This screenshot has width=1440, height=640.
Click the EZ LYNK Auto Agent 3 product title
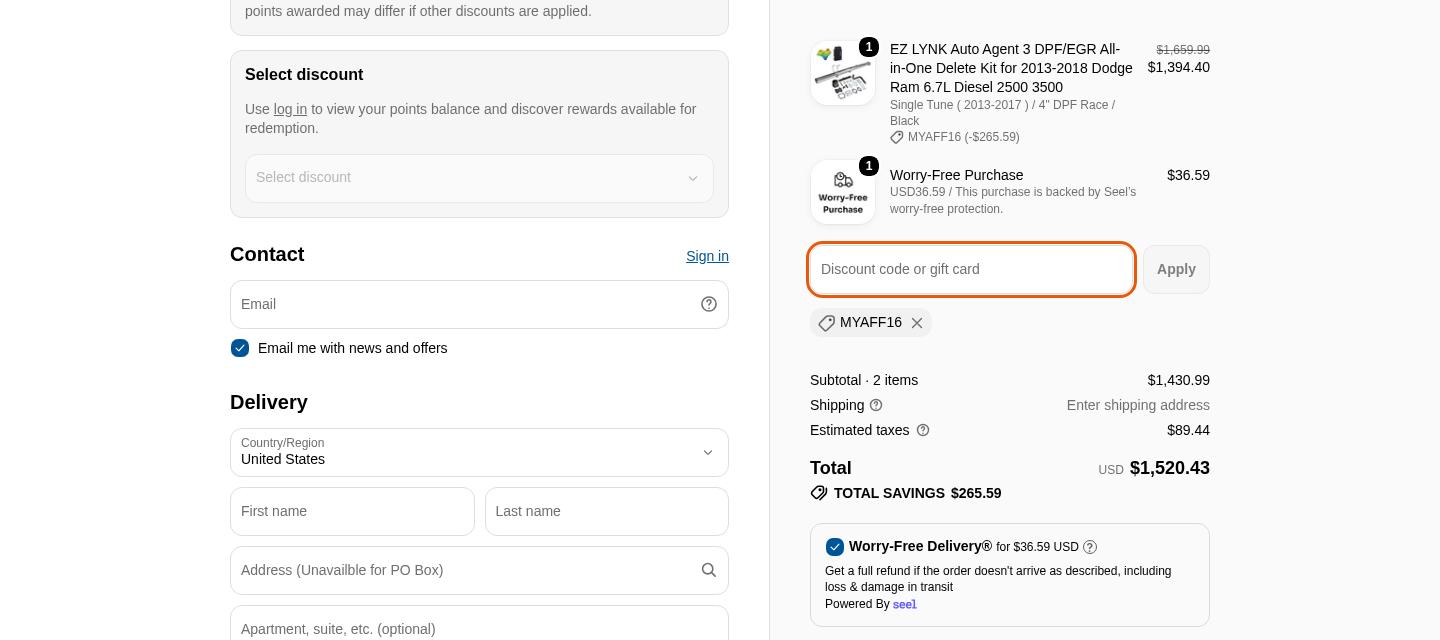click(x=1011, y=68)
